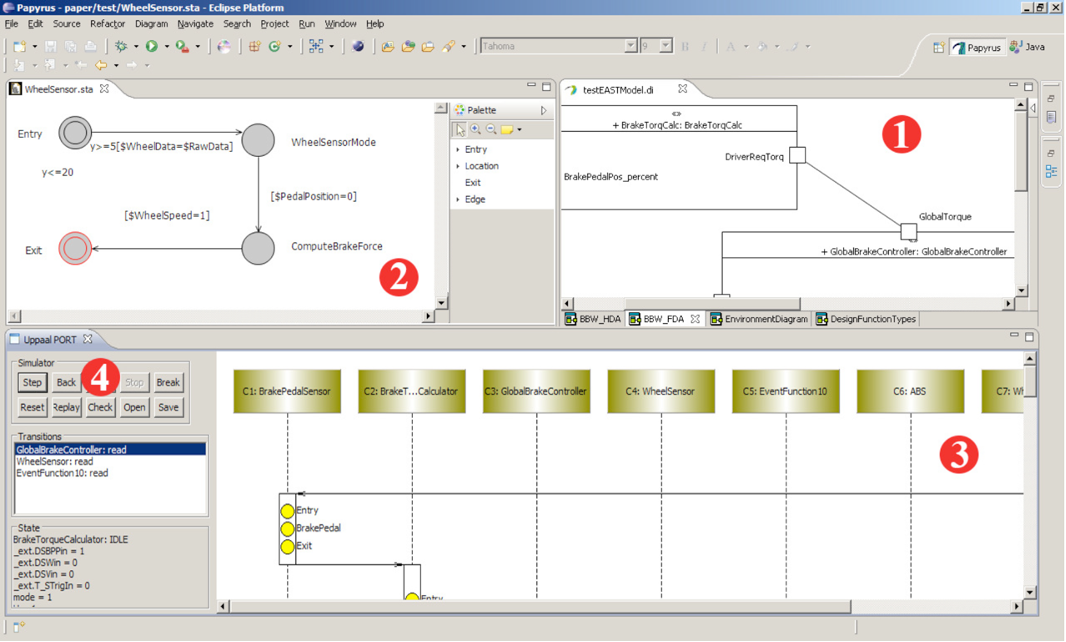Image resolution: width=1066 pixels, height=642 pixels.
Task: Open the font size 9 dropdown
Action: coord(666,46)
